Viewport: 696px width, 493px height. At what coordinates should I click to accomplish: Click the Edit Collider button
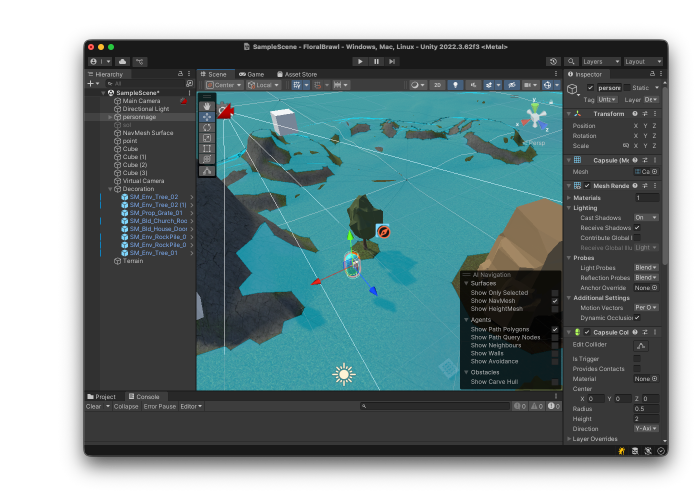click(641, 345)
